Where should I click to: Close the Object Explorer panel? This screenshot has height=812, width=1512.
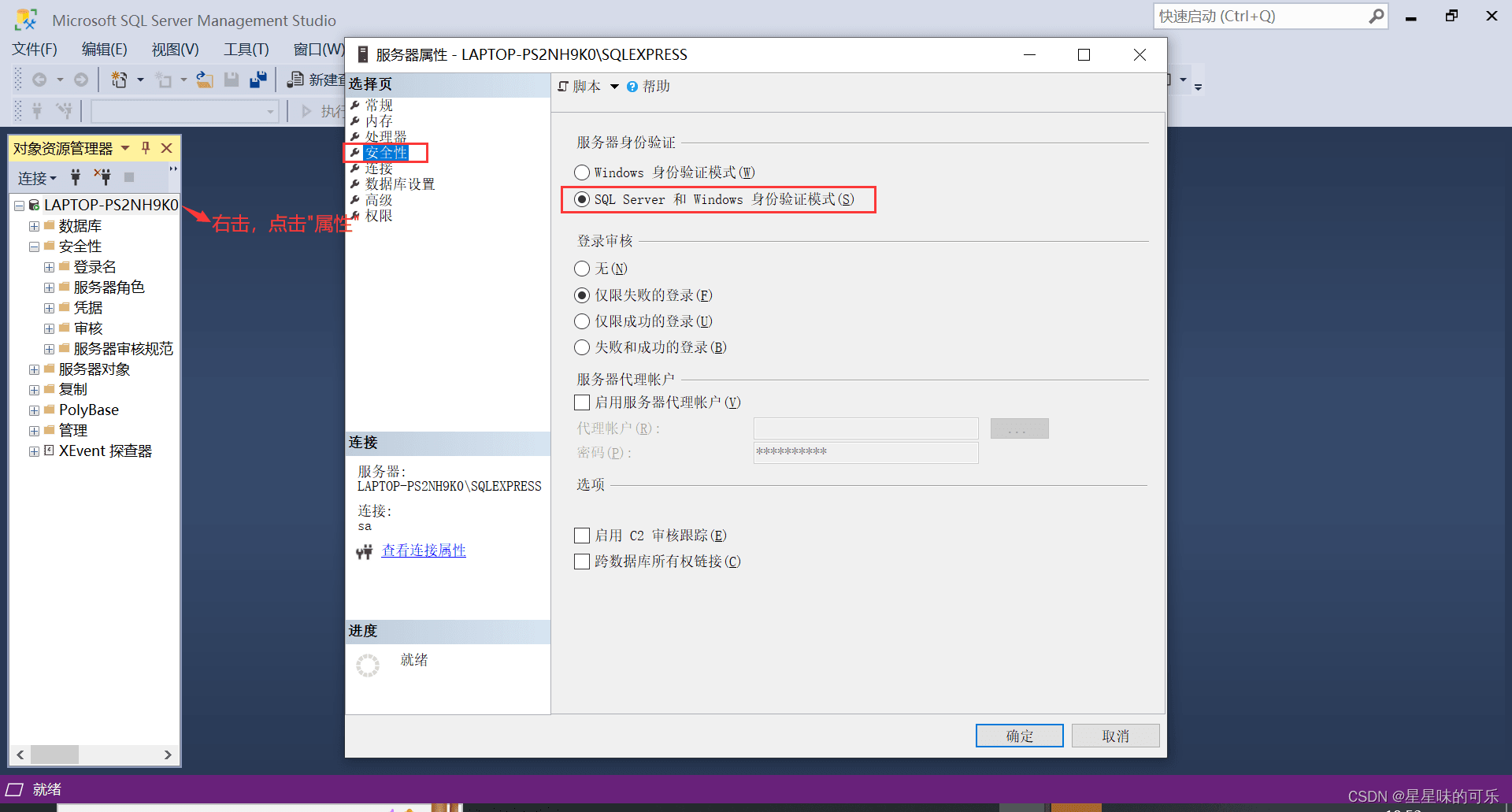167,147
